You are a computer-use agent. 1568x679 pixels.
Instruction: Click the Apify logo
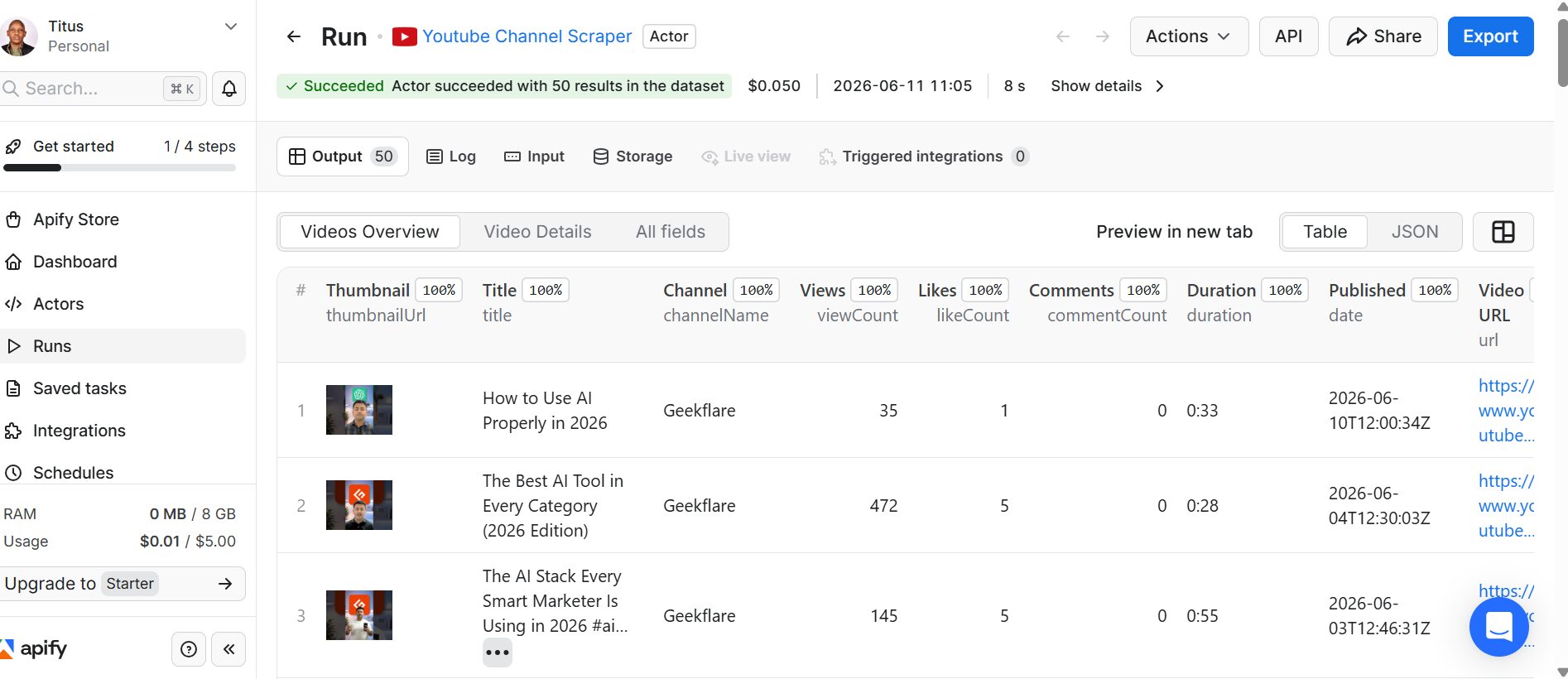point(35,648)
